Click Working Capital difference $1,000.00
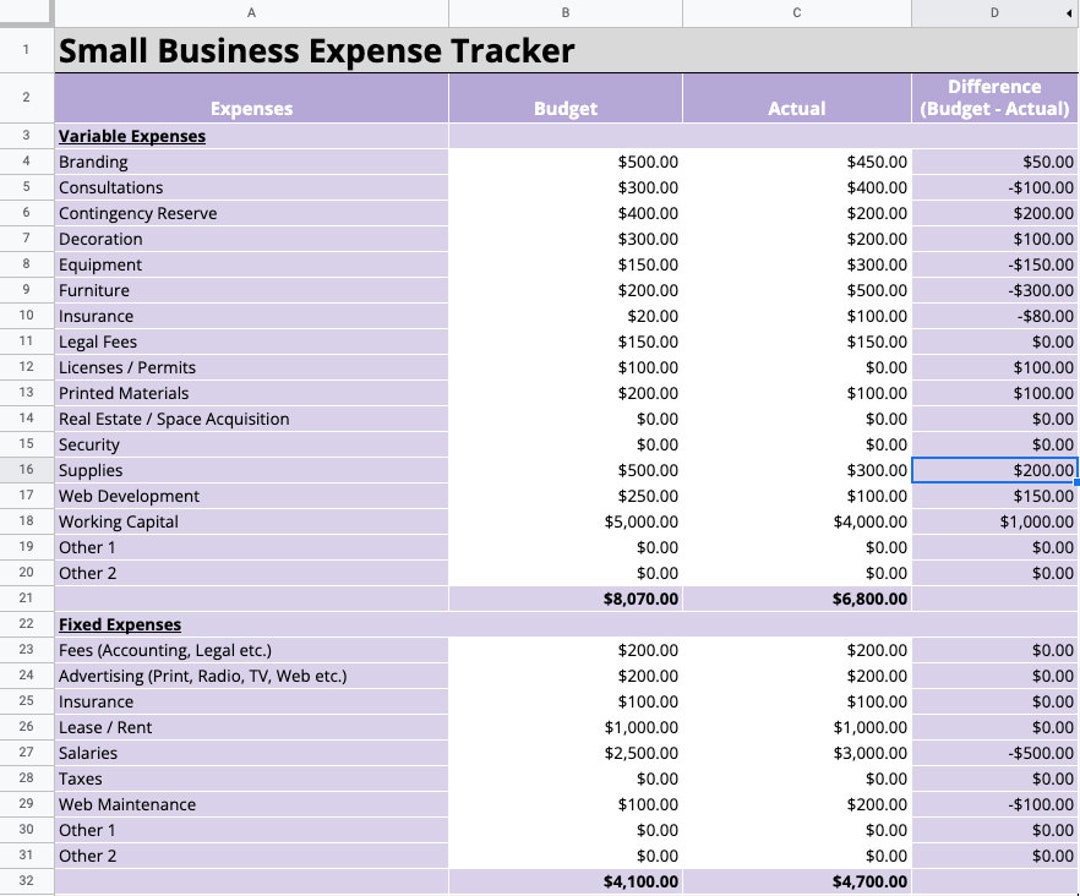1080x896 pixels. pyautogui.click(x=995, y=522)
